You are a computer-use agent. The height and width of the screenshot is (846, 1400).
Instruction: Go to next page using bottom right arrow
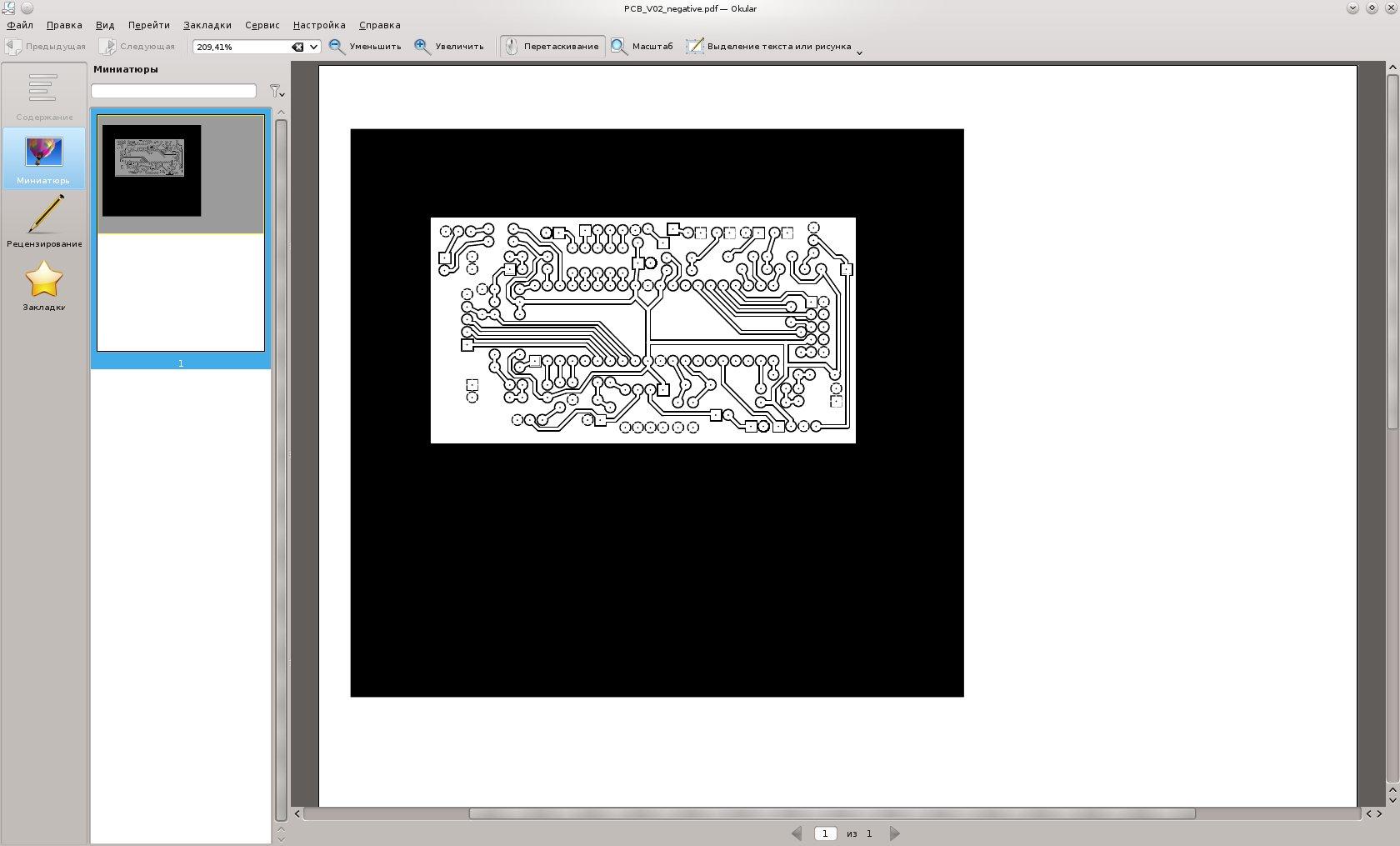click(x=895, y=833)
